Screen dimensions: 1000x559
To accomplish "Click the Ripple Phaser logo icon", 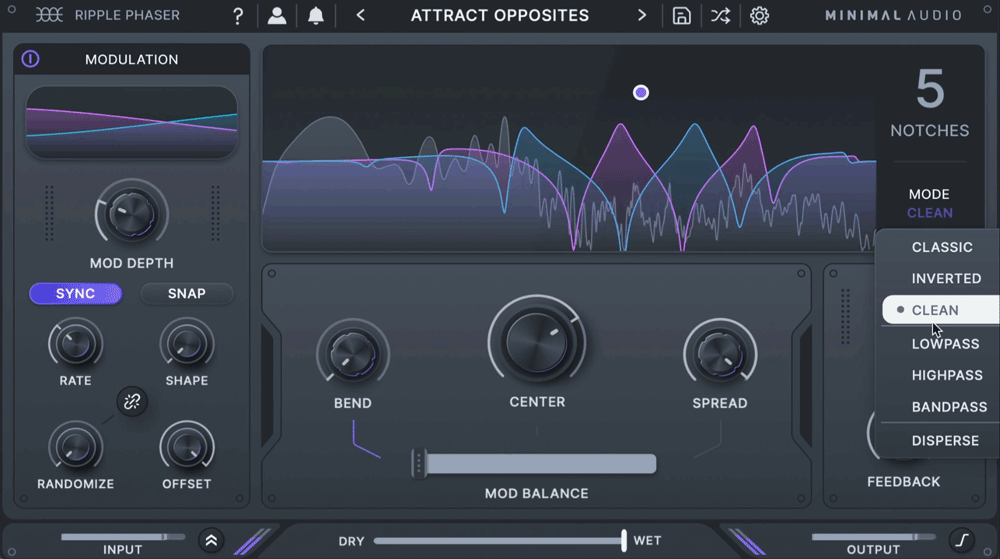I will (49, 15).
